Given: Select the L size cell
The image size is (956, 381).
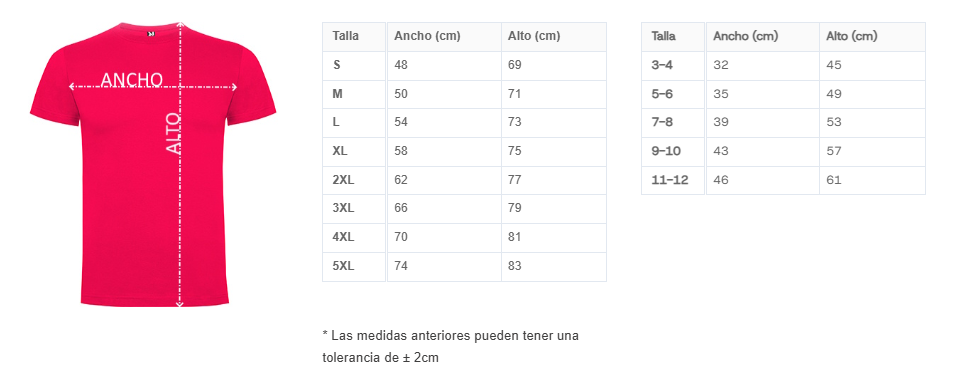Looking at the screenshot, I should (x=354, y=123).
